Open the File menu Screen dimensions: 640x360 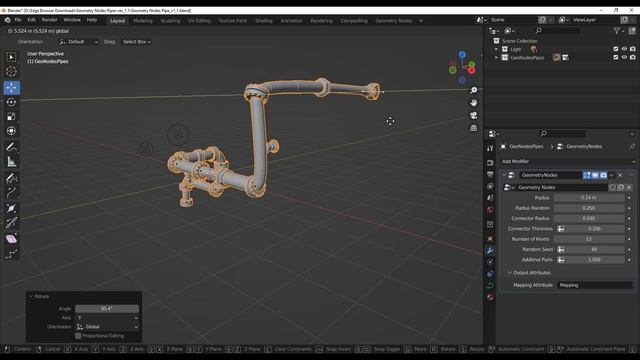(18, 20)
